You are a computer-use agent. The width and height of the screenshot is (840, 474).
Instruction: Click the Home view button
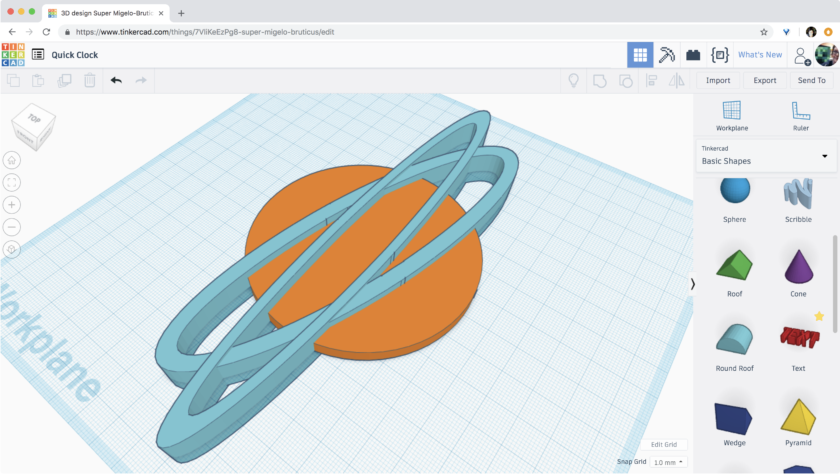pos(12,160)
